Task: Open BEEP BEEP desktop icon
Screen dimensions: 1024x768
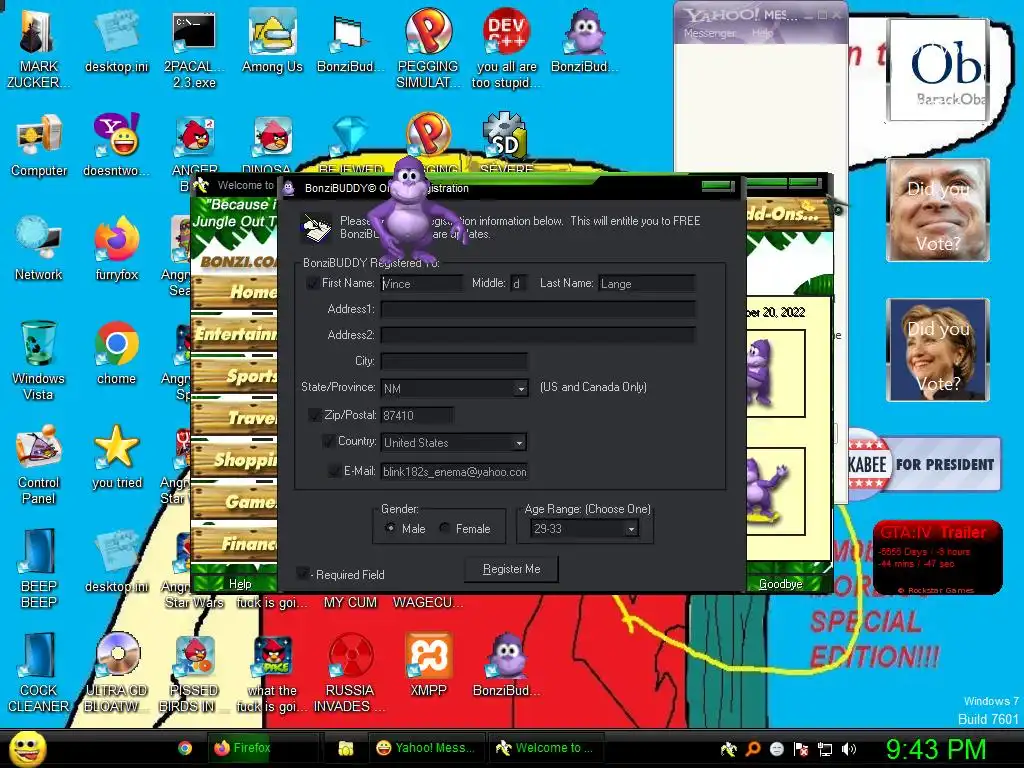Action: [38, 568]
